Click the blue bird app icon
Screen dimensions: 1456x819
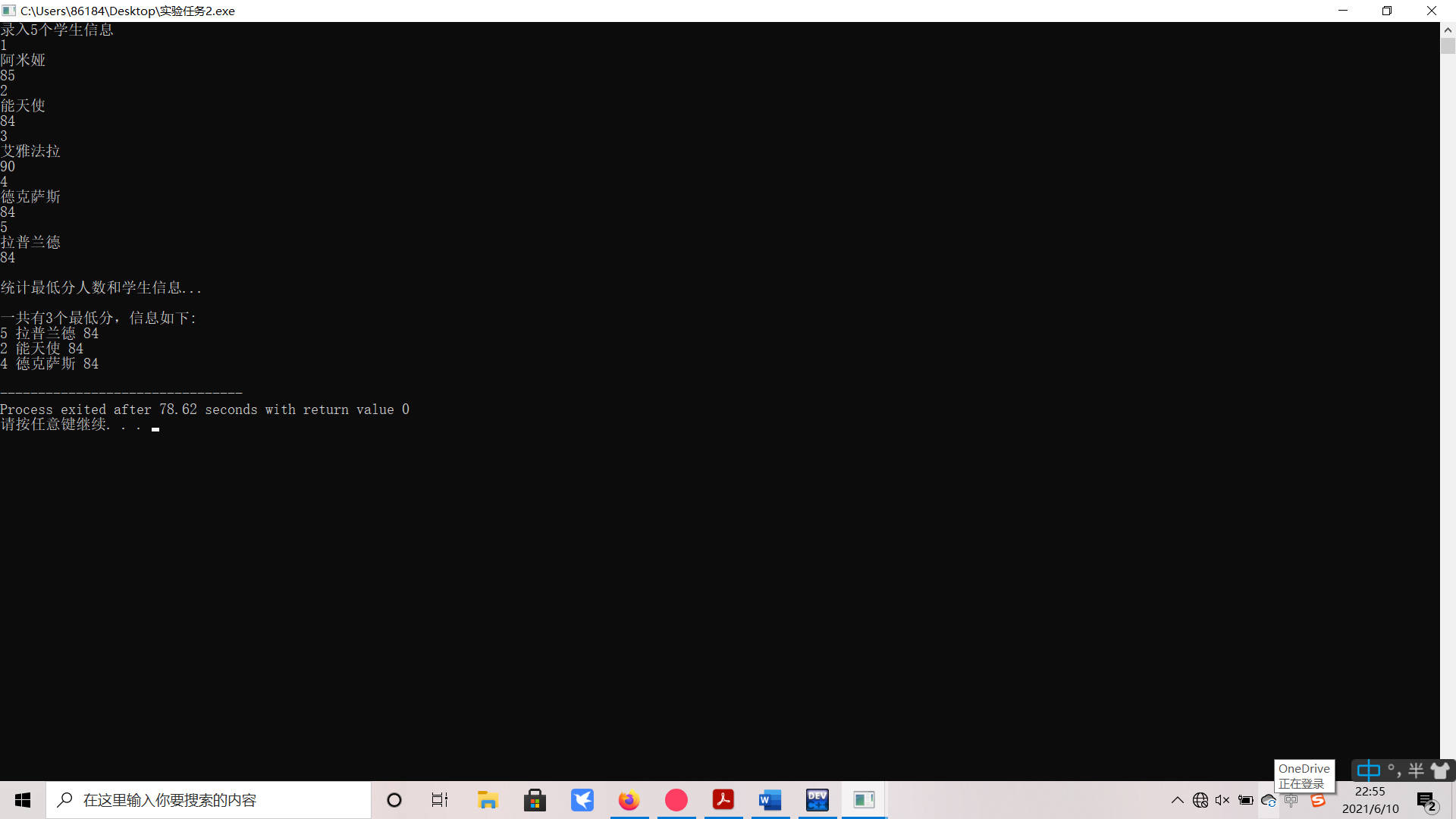(x=582, y=800)
